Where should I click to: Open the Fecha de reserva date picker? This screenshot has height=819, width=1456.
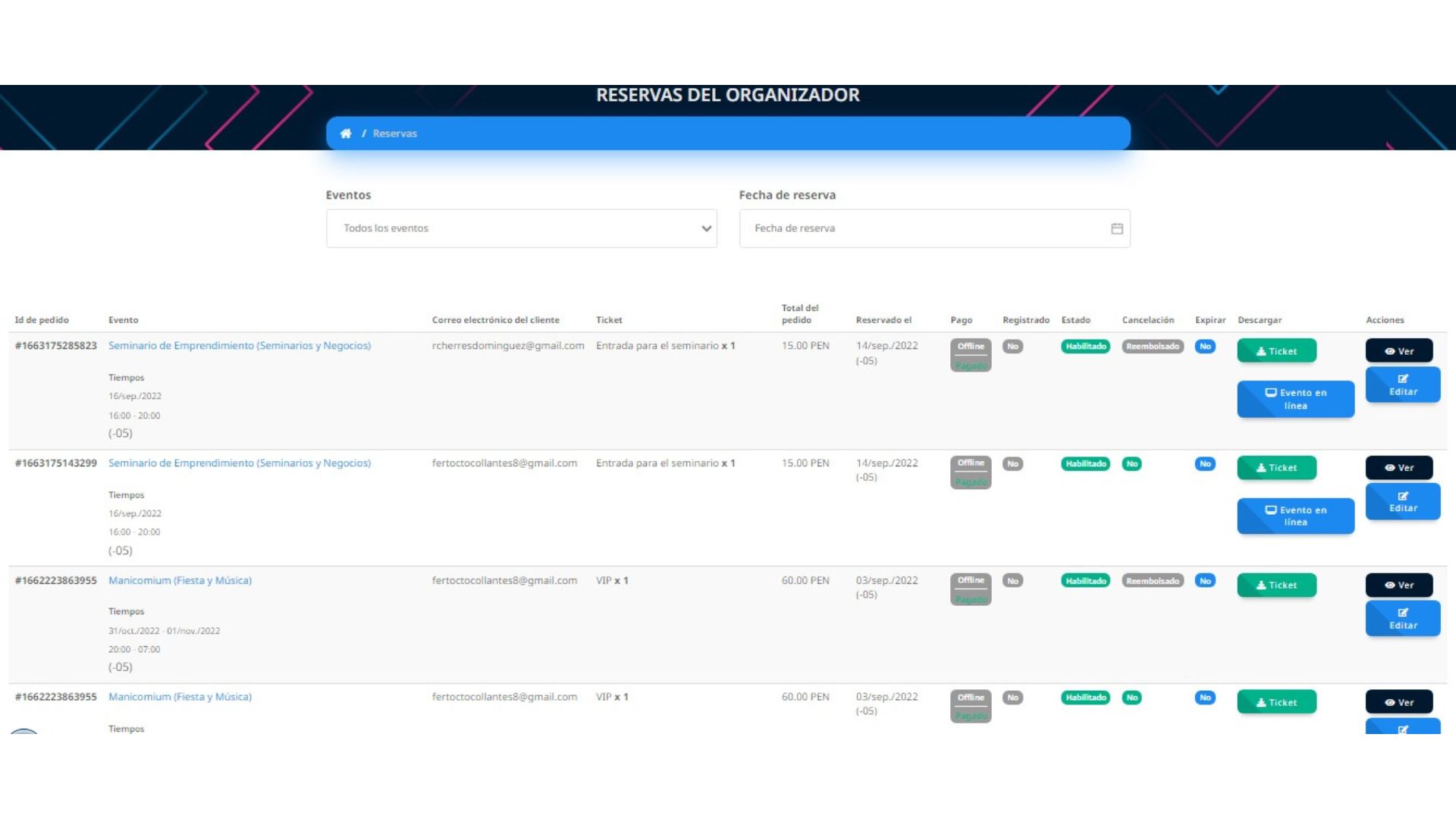934,227
